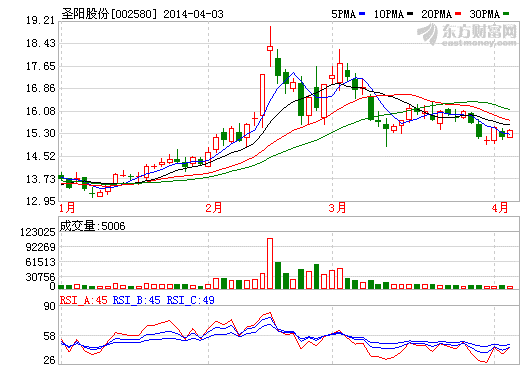Click the tallest red volume bar
520x365 pixels.
tap(270, 263)
